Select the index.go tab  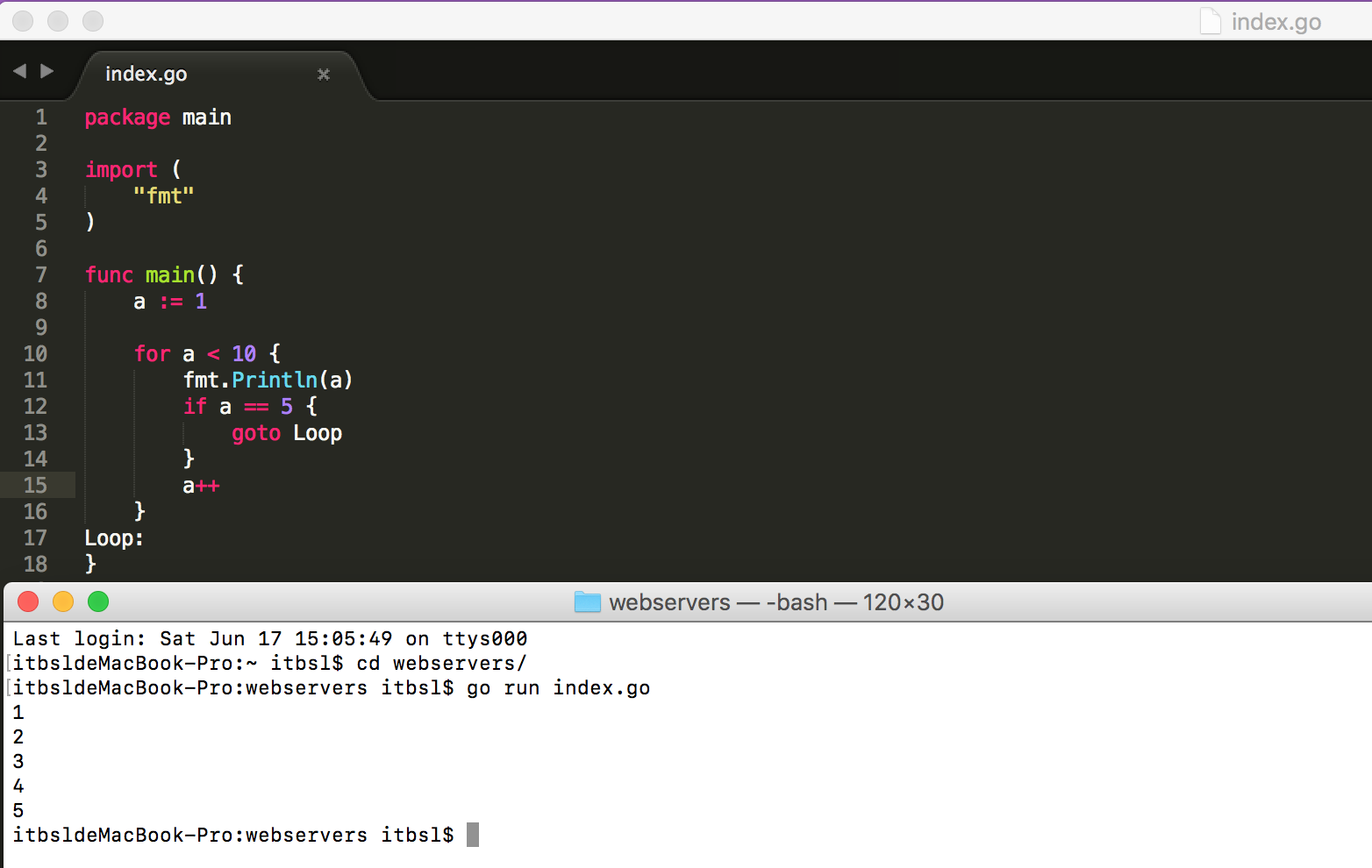pyautogui.click(x=146, y=75)
